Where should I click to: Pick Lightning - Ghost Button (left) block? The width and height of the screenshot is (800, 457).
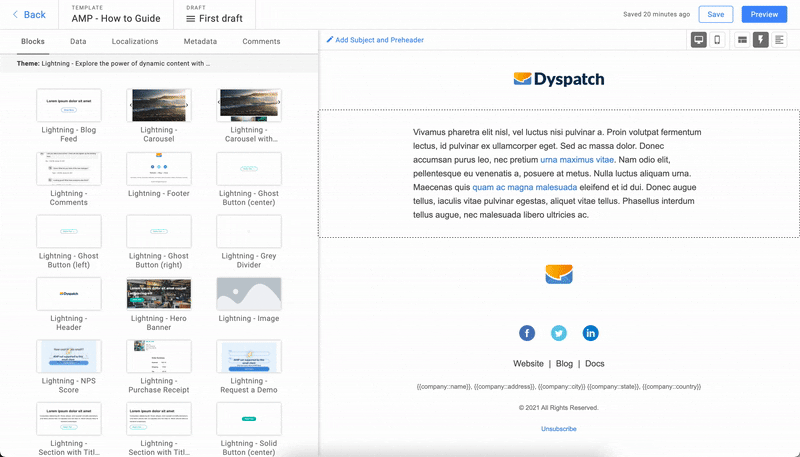[69, 242]
